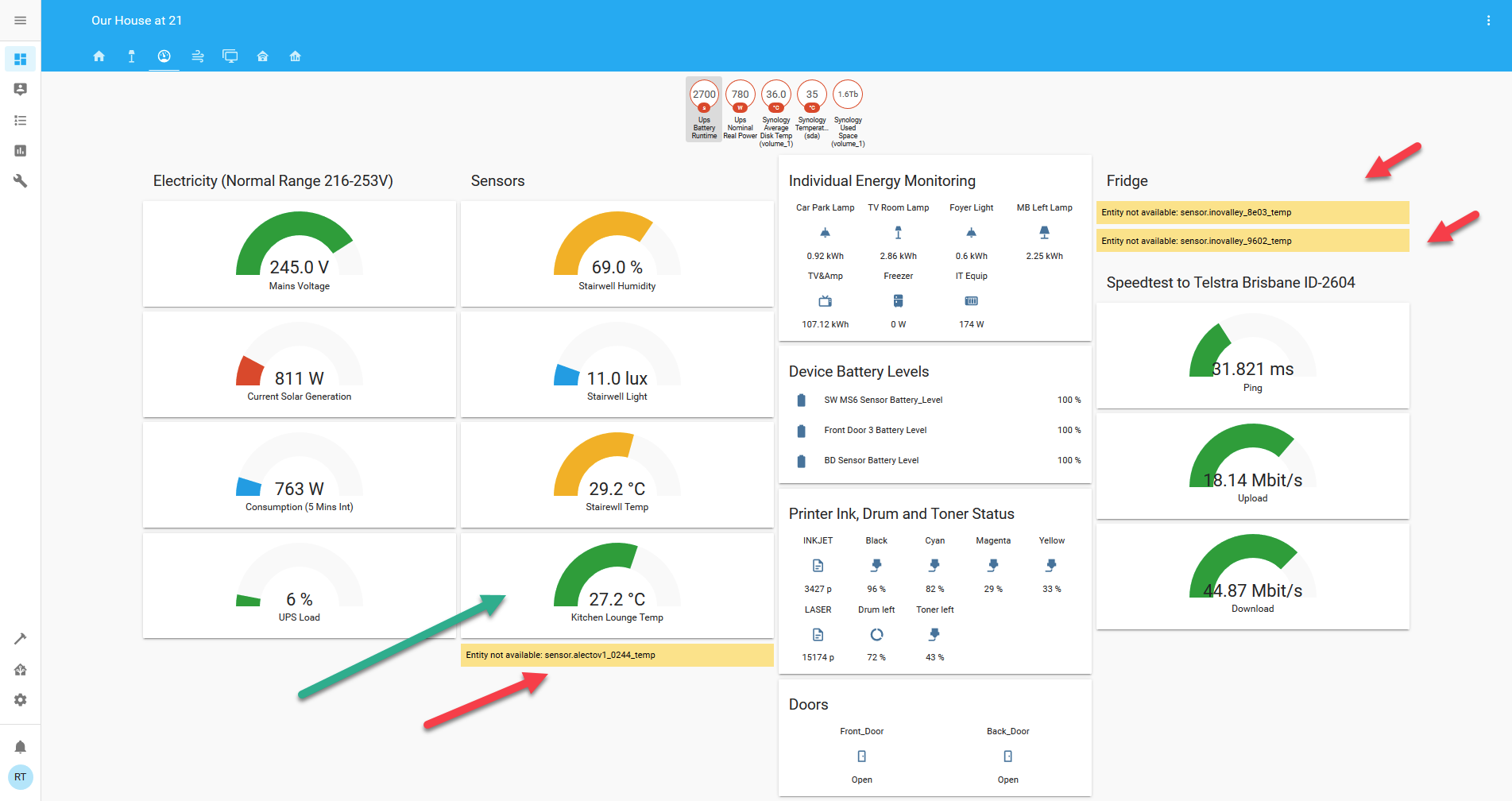Toggle the TV Room Lamp icon
Screen dimensions: 1512x801
pos(899,233)
